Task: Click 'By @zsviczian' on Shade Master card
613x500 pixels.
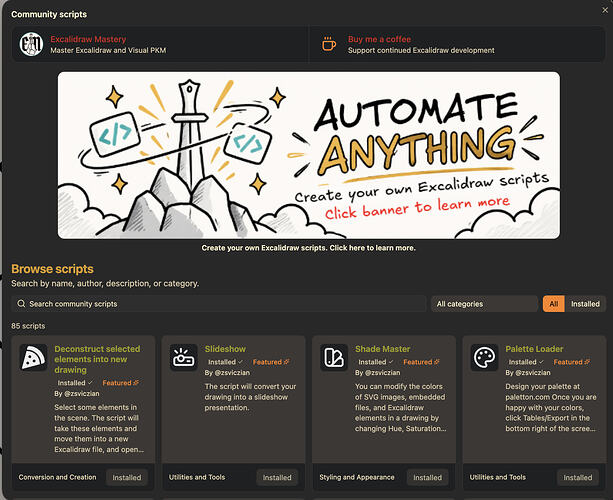Action: (378, 373)
